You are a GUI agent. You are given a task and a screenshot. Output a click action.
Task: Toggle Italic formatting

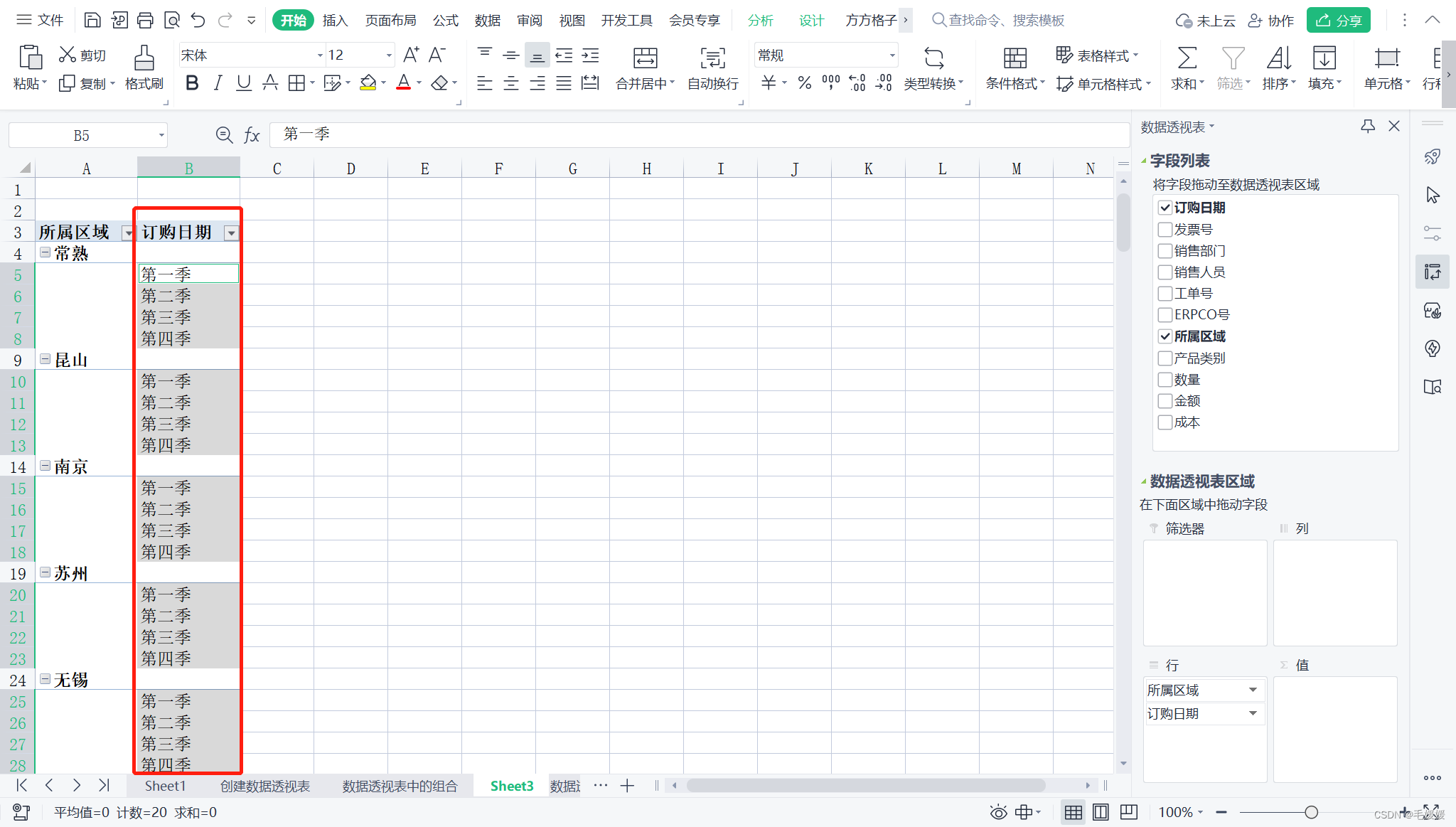click(x=218, y=83)
